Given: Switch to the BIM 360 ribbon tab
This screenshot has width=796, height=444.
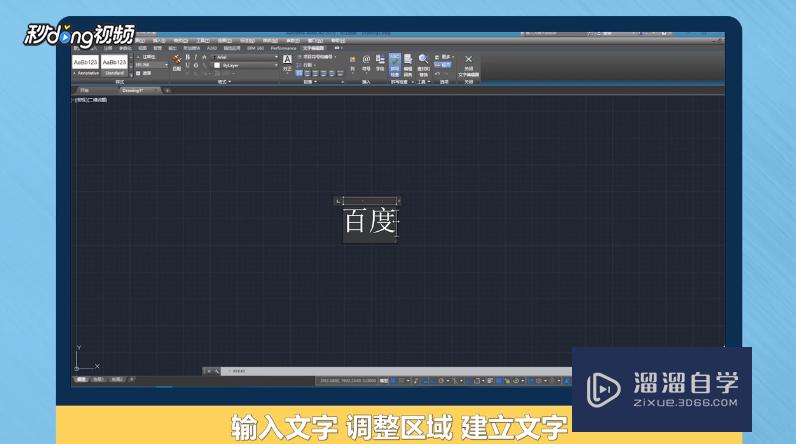Looking at the screenshot, I should click(255, 48).
